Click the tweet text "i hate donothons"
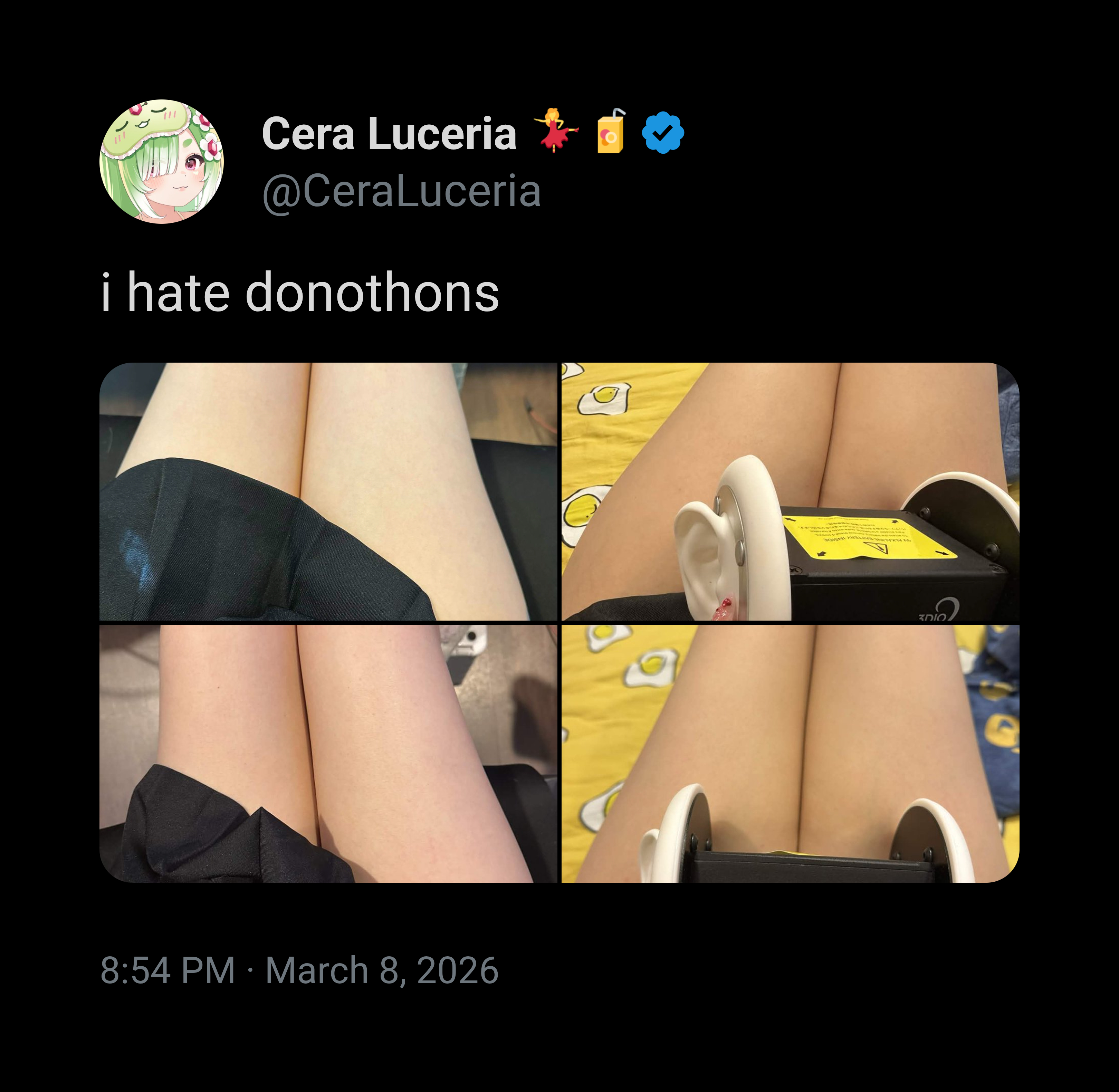Viewport: 1119px width, 1092px height. point(299,293)
